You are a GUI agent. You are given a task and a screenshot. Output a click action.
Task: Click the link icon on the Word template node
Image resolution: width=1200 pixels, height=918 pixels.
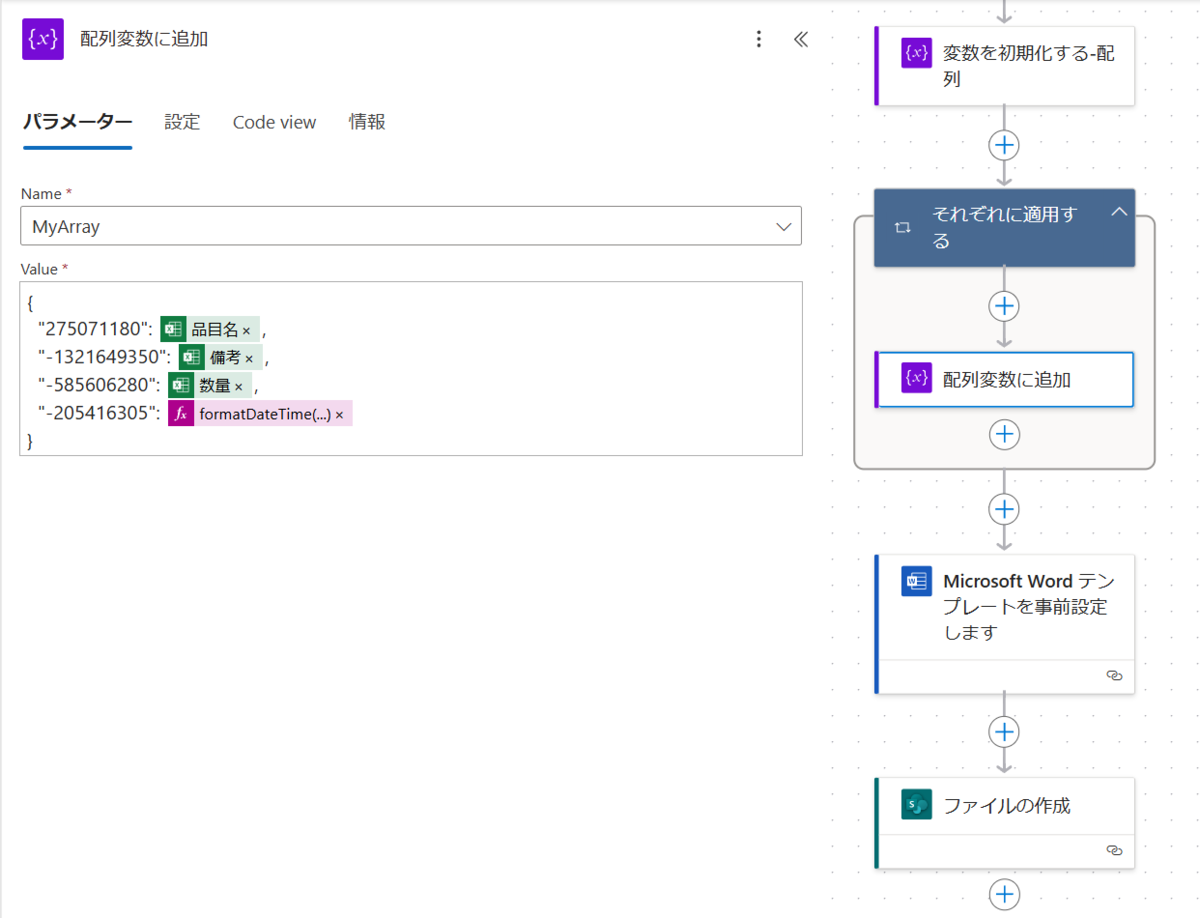click(1116, 676)
